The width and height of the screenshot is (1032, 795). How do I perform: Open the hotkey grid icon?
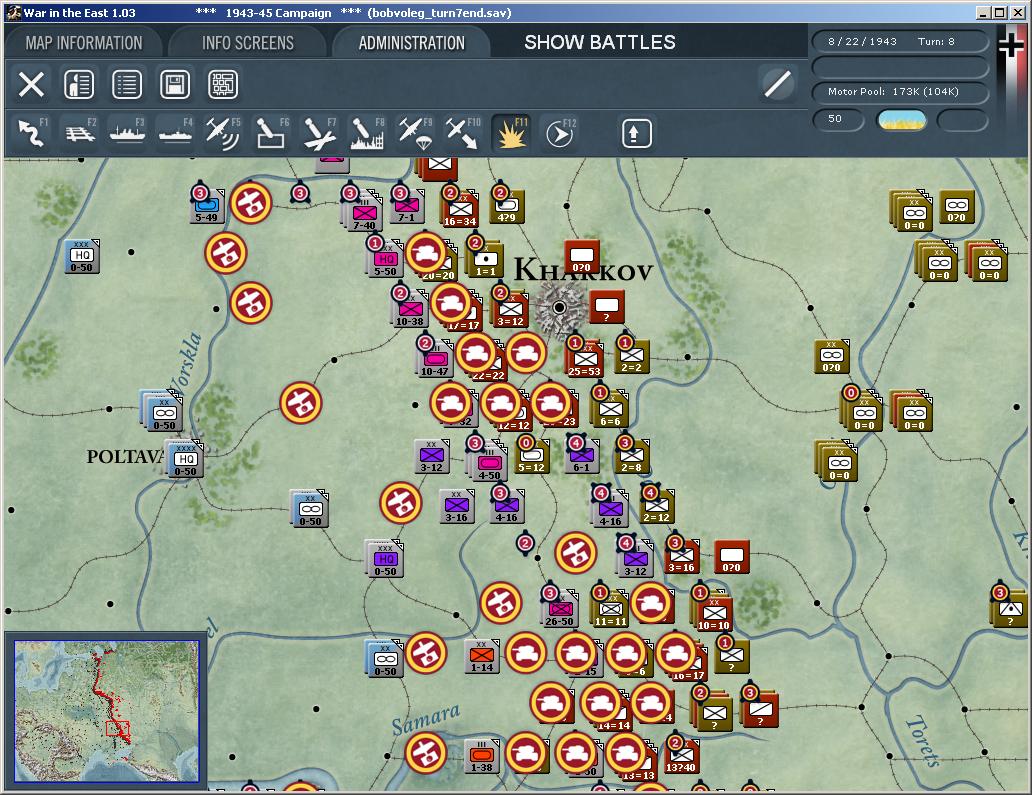(223, 84)
